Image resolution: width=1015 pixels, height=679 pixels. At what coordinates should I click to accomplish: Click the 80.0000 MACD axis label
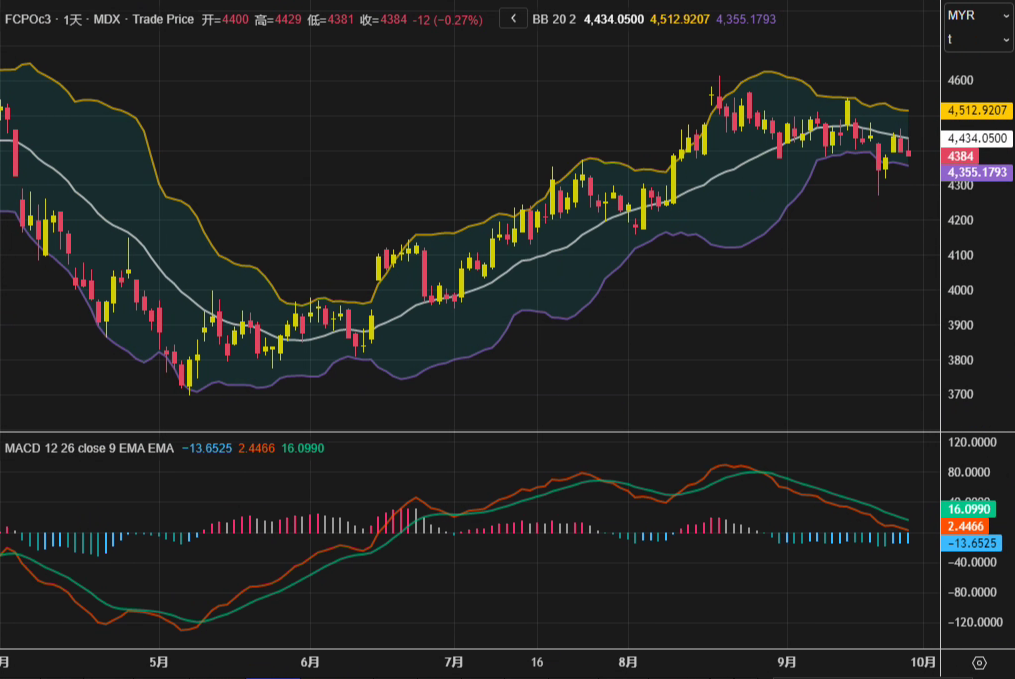[x=968, y=472]
